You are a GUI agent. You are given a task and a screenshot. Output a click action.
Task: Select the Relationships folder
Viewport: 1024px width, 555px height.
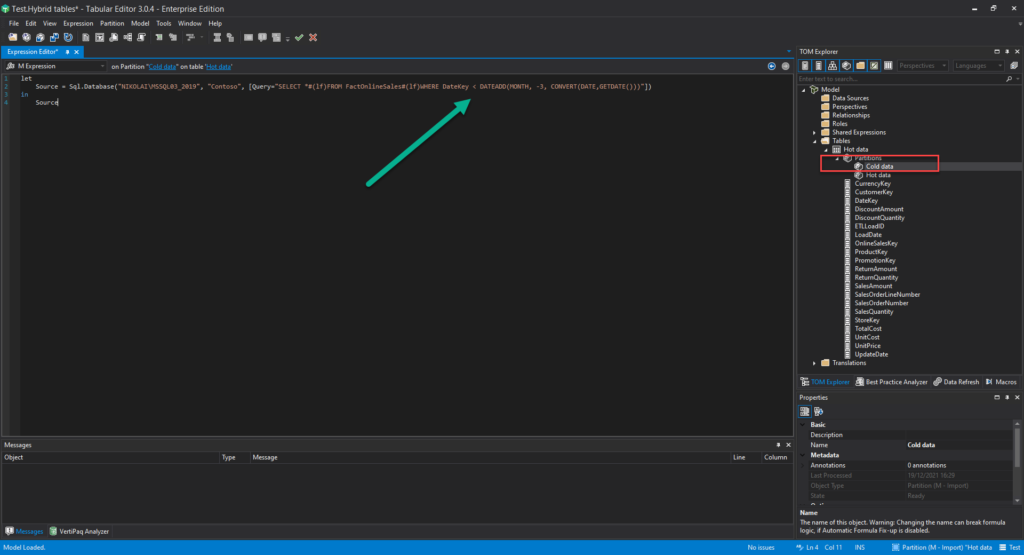point(850,116)
